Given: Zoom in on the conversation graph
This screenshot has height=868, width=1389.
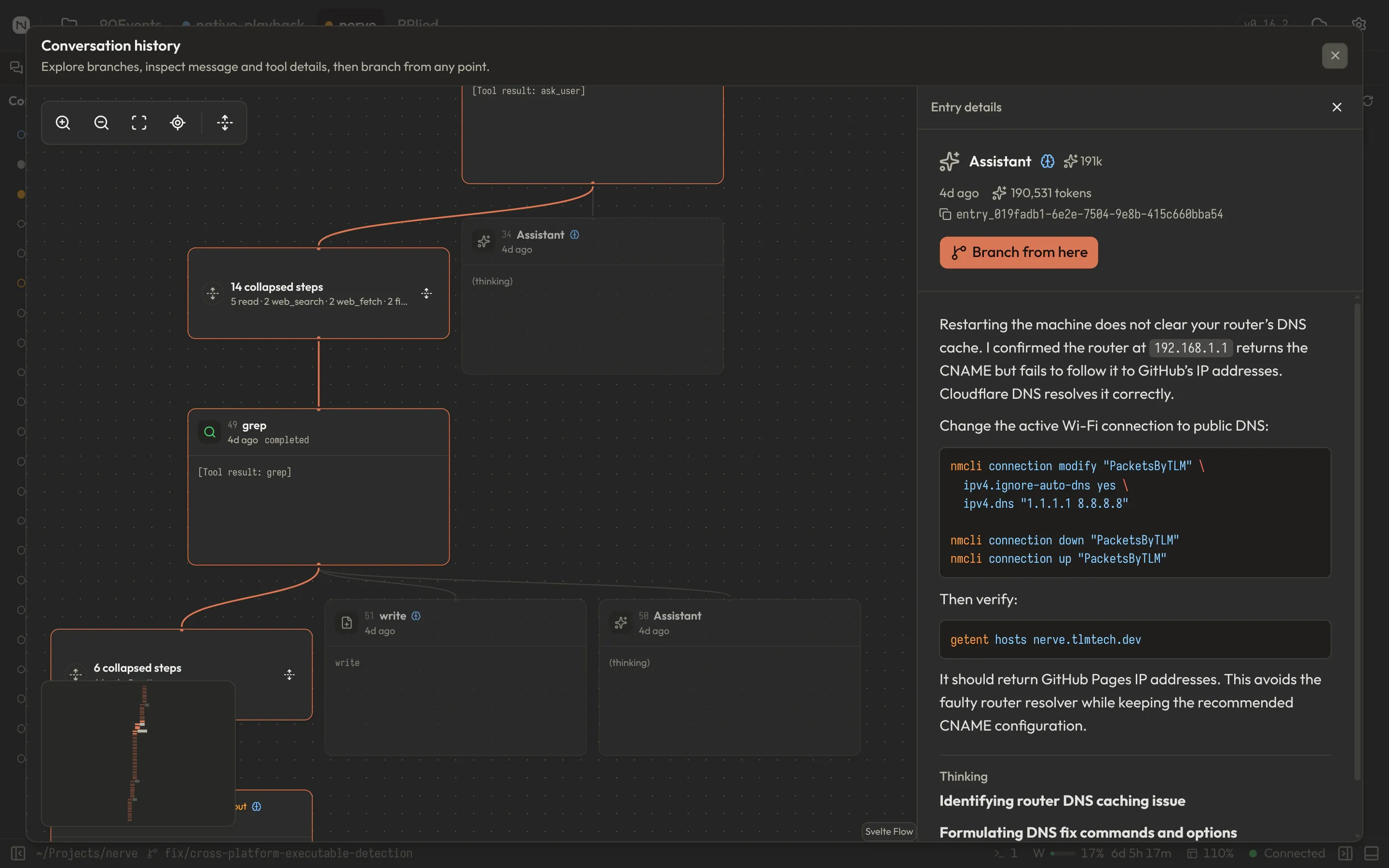Looking at the screenshot, I should coord(63,123).
